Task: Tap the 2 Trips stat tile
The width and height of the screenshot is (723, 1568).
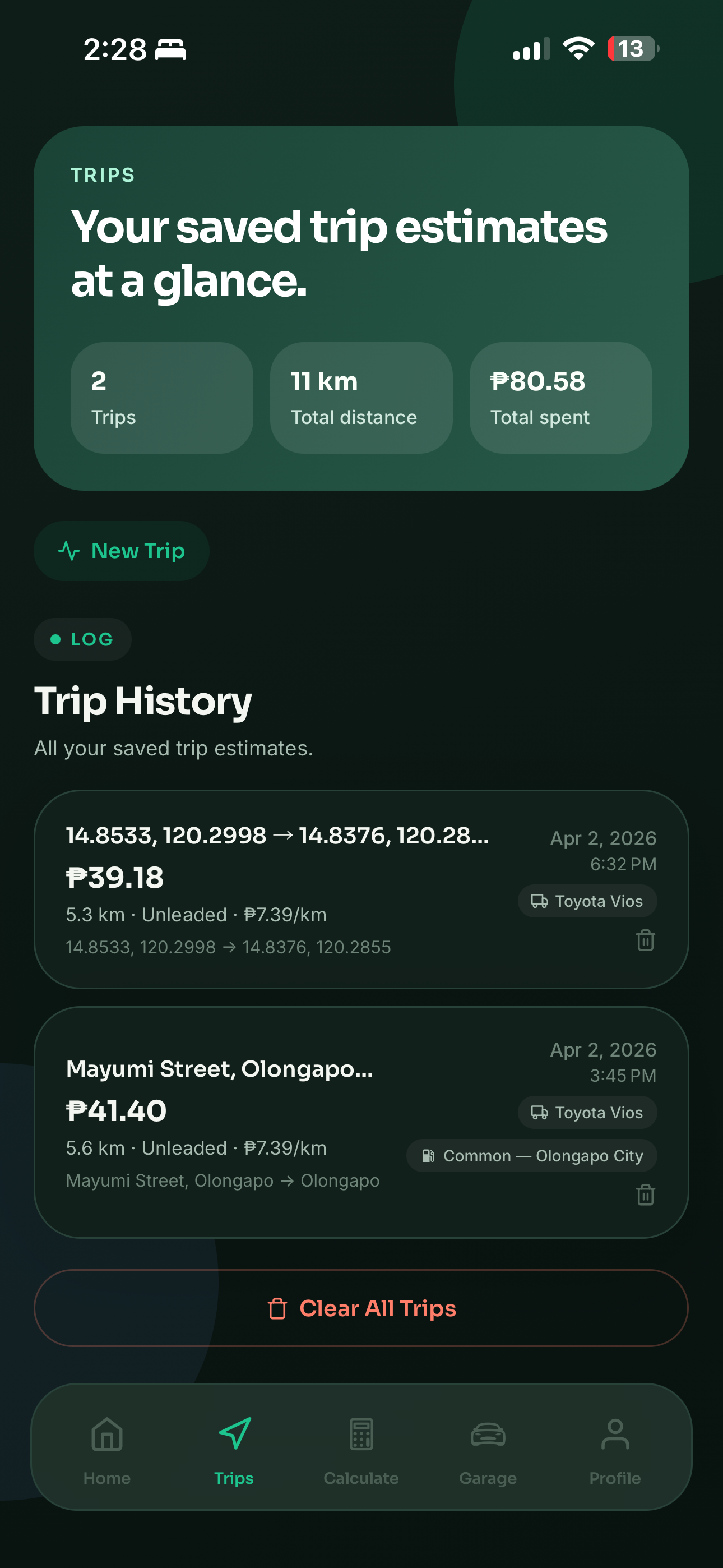Action: [x=161, y=398]
